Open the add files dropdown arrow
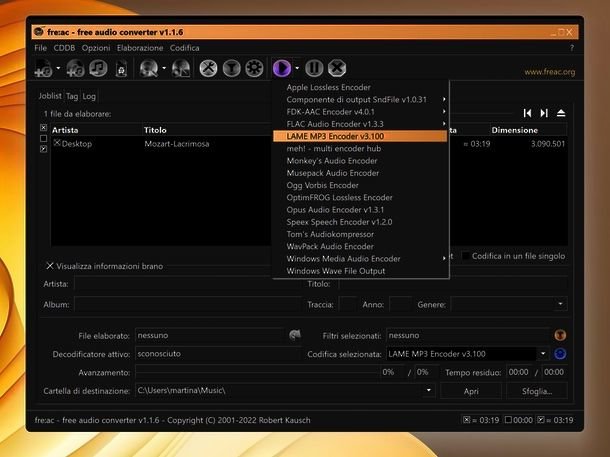 (58, 68)
